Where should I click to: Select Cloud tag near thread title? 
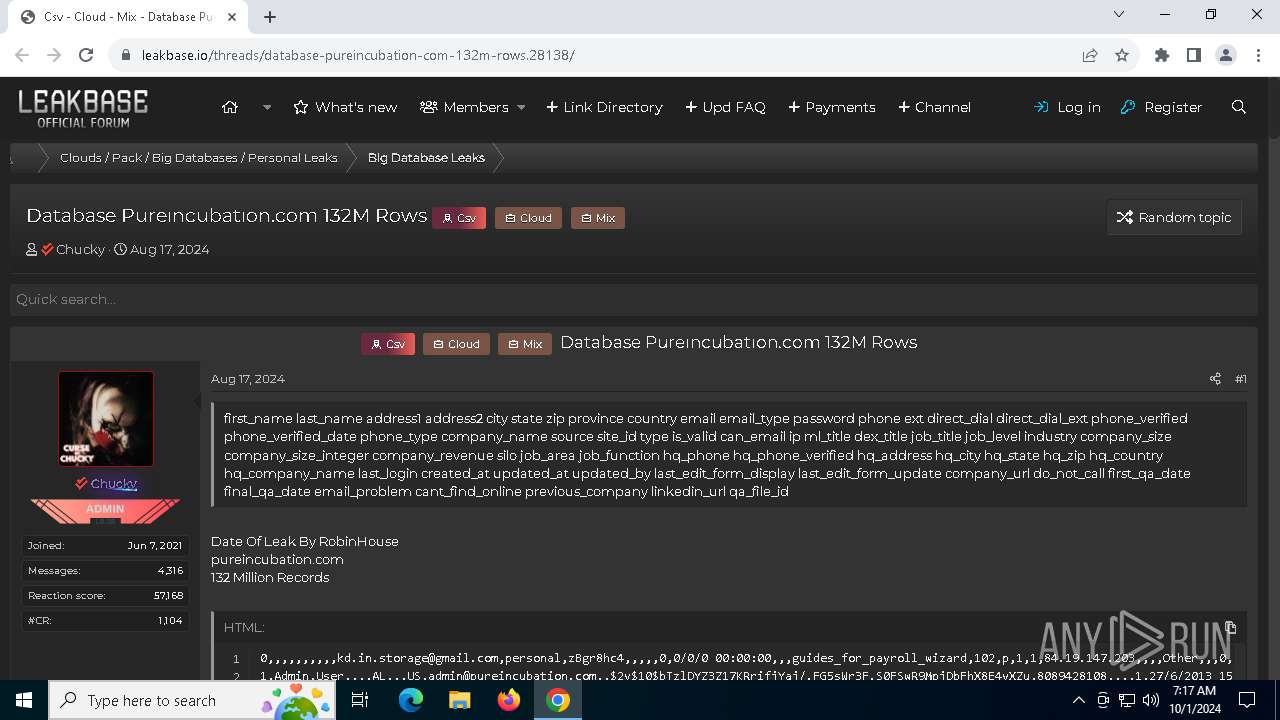(x=528, y=218)
